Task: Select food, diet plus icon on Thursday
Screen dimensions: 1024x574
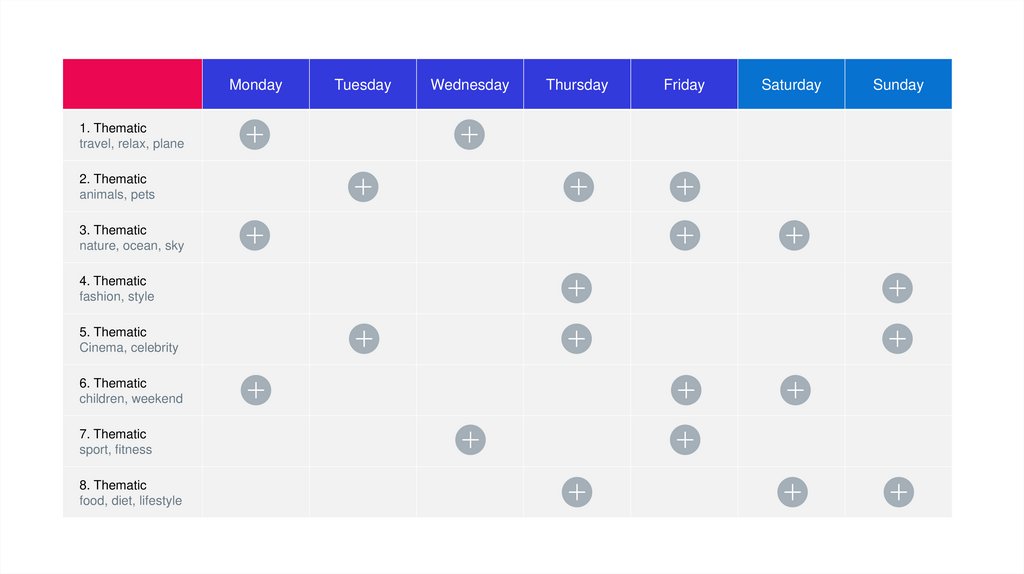Action: pos(577,492)
